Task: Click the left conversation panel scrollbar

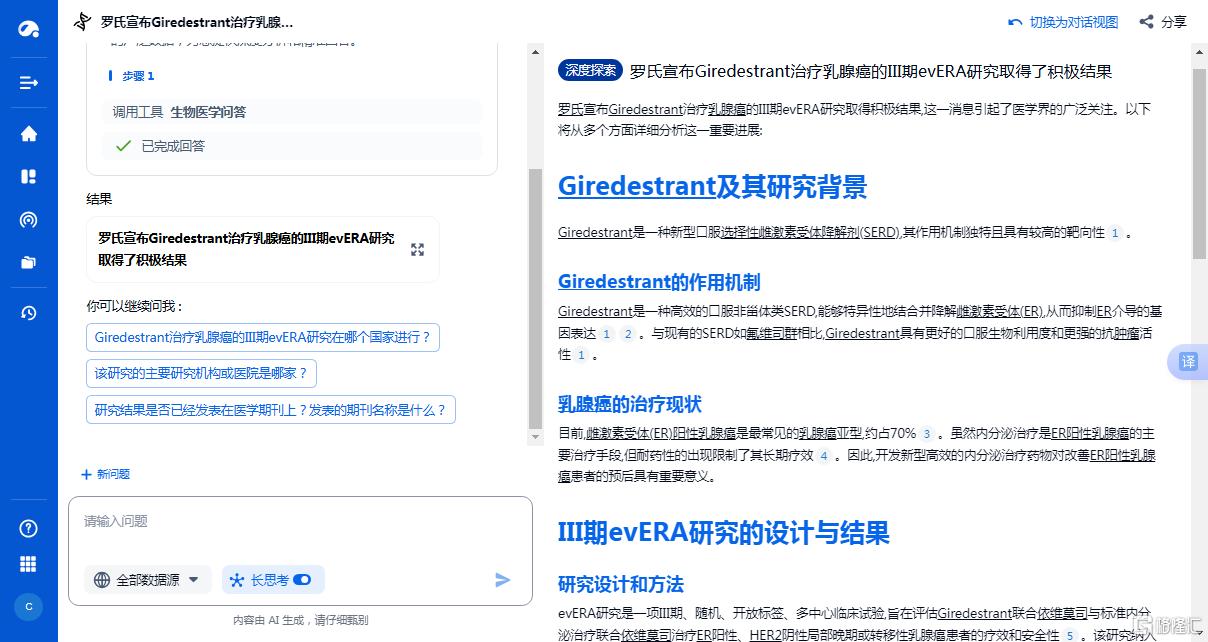Action: (533, 297)
